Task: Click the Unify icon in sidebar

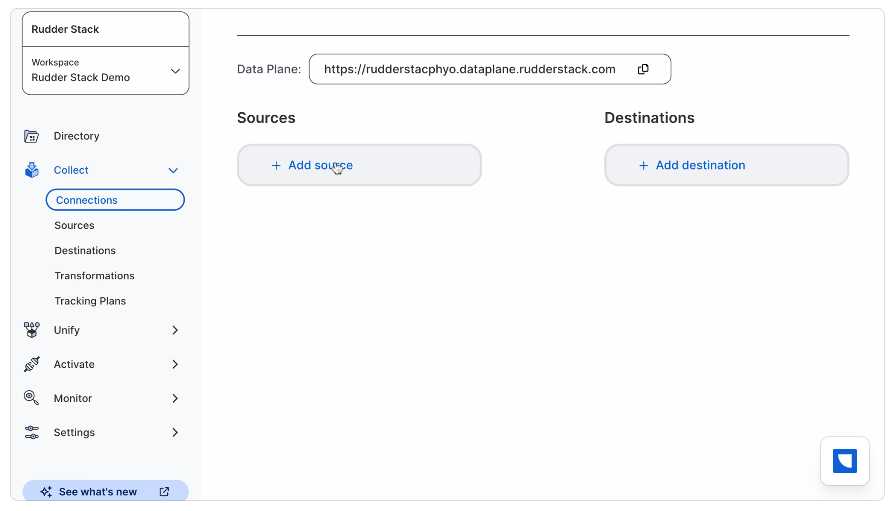Action: 31,330
